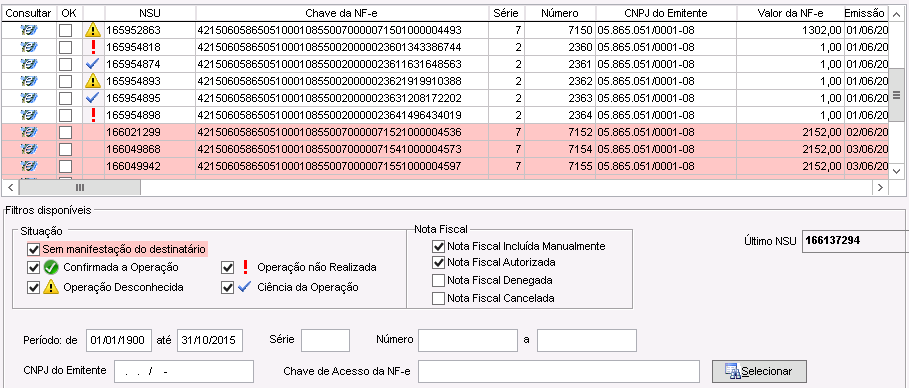
Task: Focus the CNPJ do Emitente field
Action: point(184,372)
